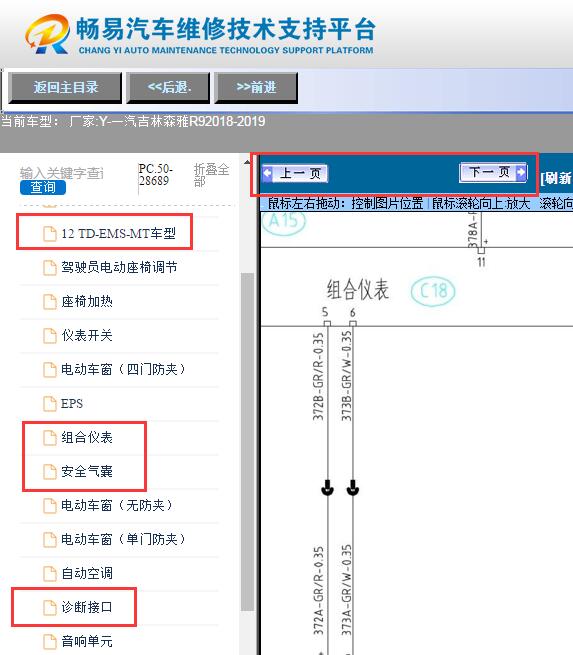Click the A15 connector label in diagram
This screenshot has height=655, width=573.
[284, 221]
